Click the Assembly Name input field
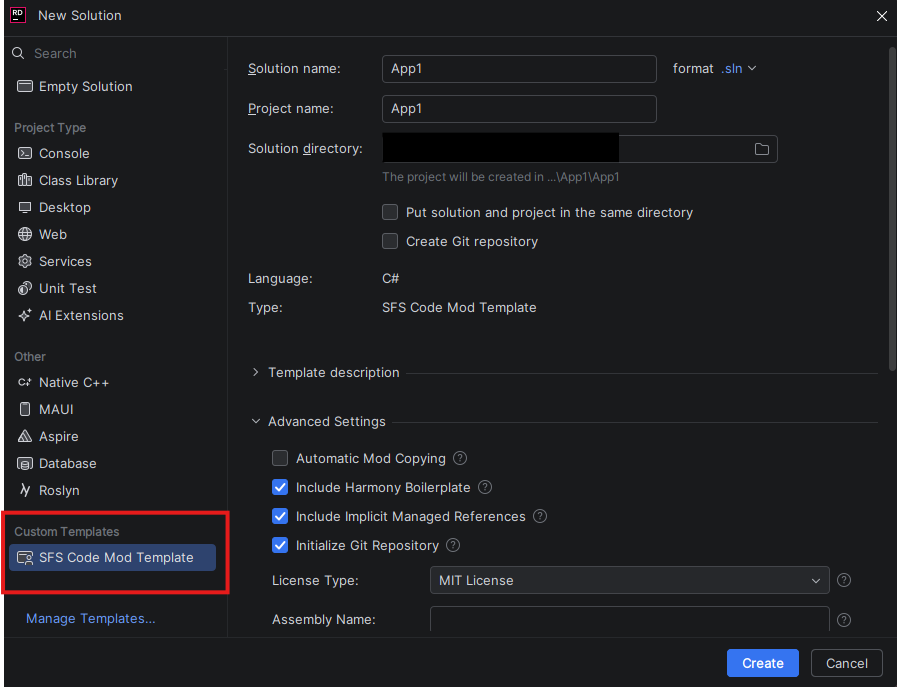The width and height of the screenshot is (897, 687). [x=629, y=620]
